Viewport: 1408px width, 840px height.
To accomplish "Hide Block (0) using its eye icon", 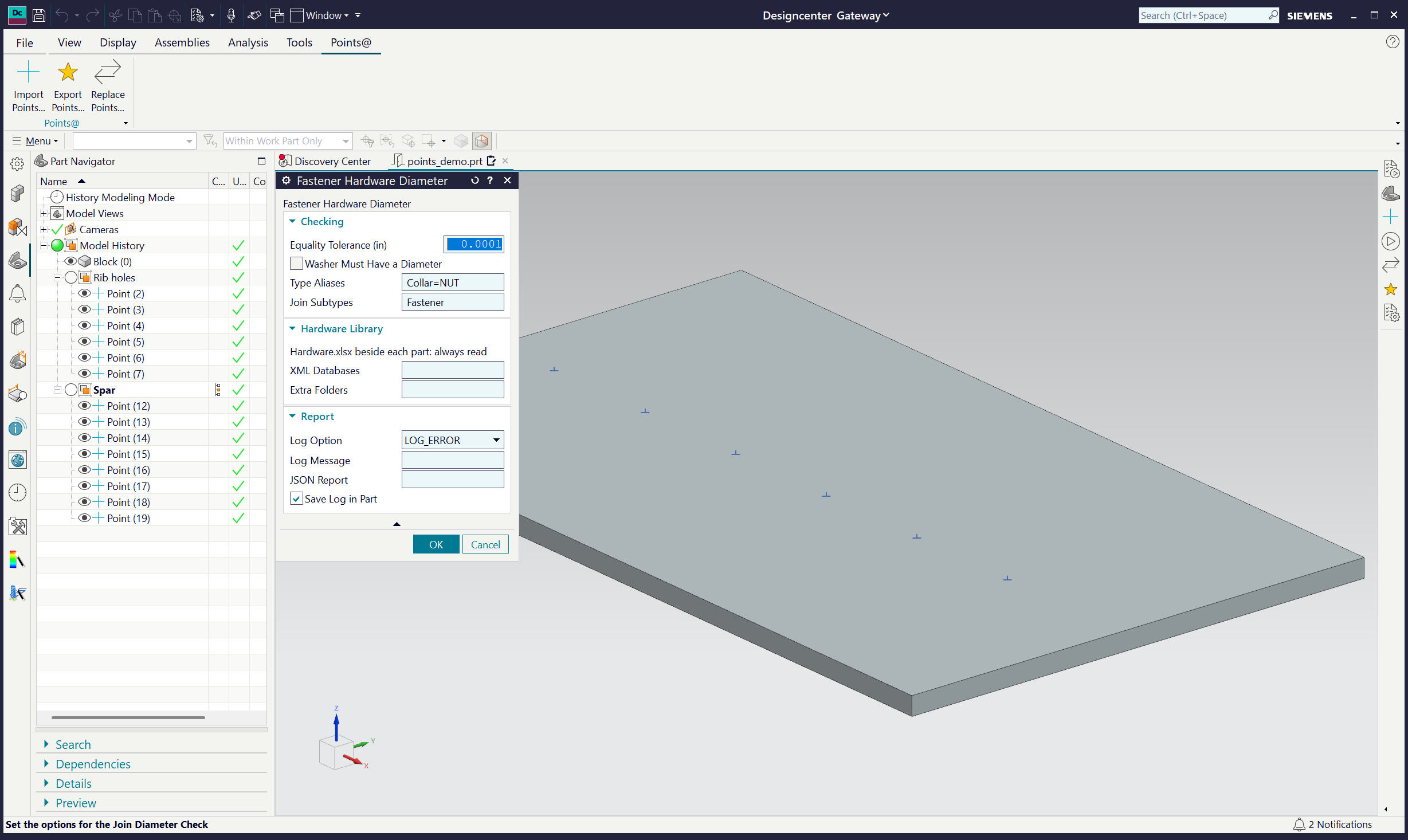I will point(70,261).
